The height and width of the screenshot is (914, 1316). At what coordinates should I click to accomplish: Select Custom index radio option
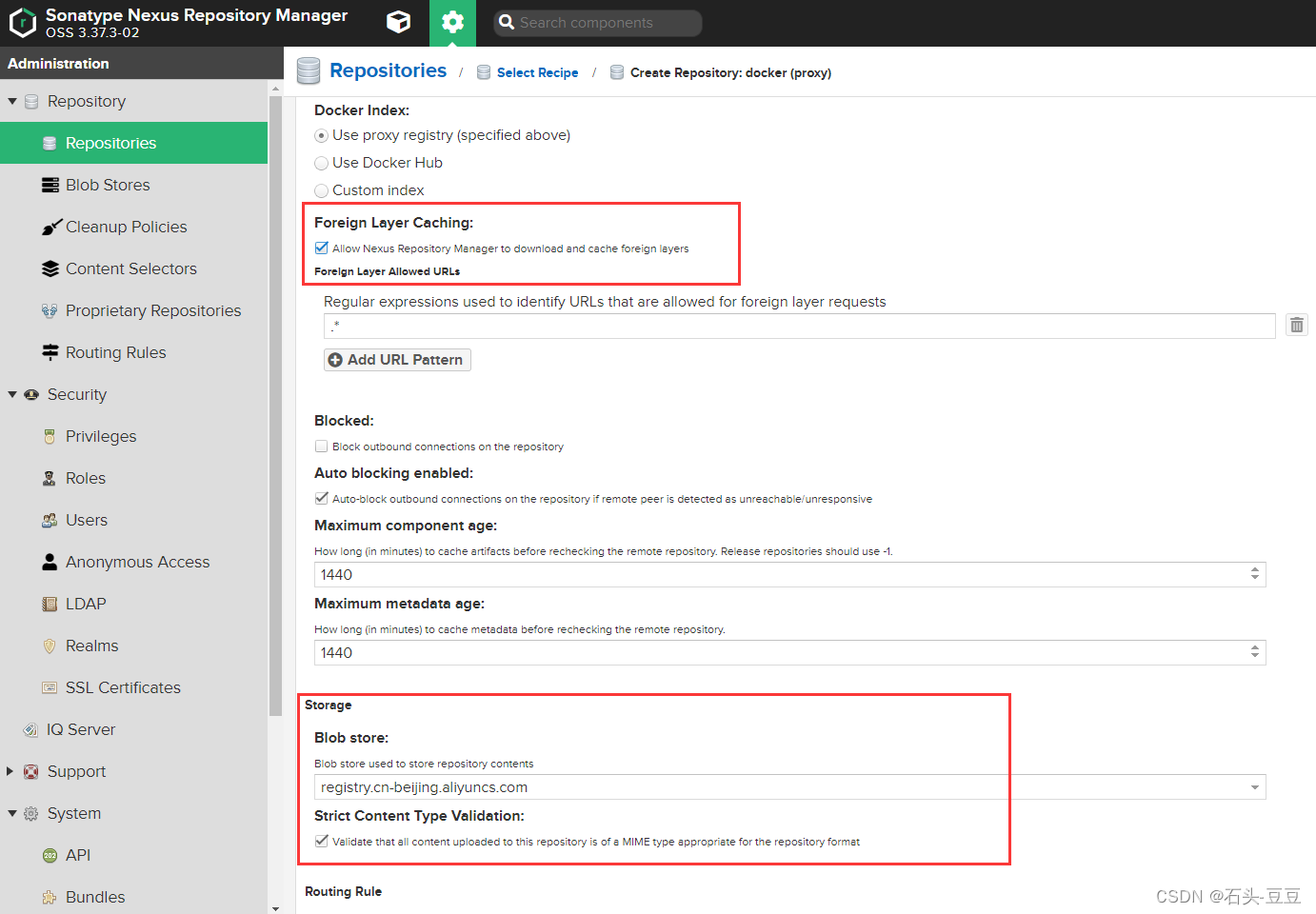[321, 191]
